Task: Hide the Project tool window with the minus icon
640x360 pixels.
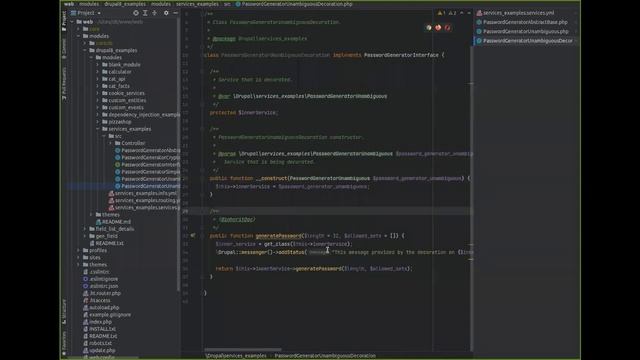Action: coord(176,13)
